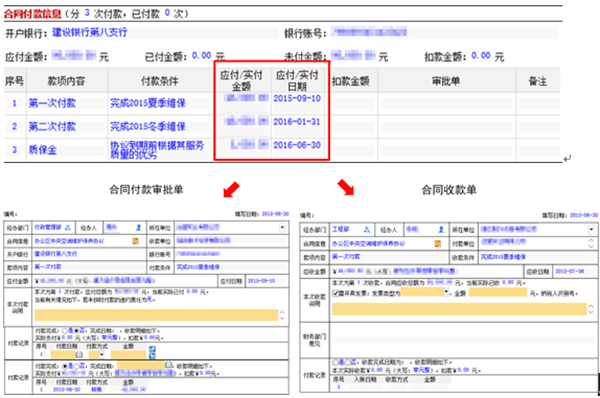The image size is (600, 398).
Task: Select 是 radio in receipt form payment record
Action: [x=336, y=362]
